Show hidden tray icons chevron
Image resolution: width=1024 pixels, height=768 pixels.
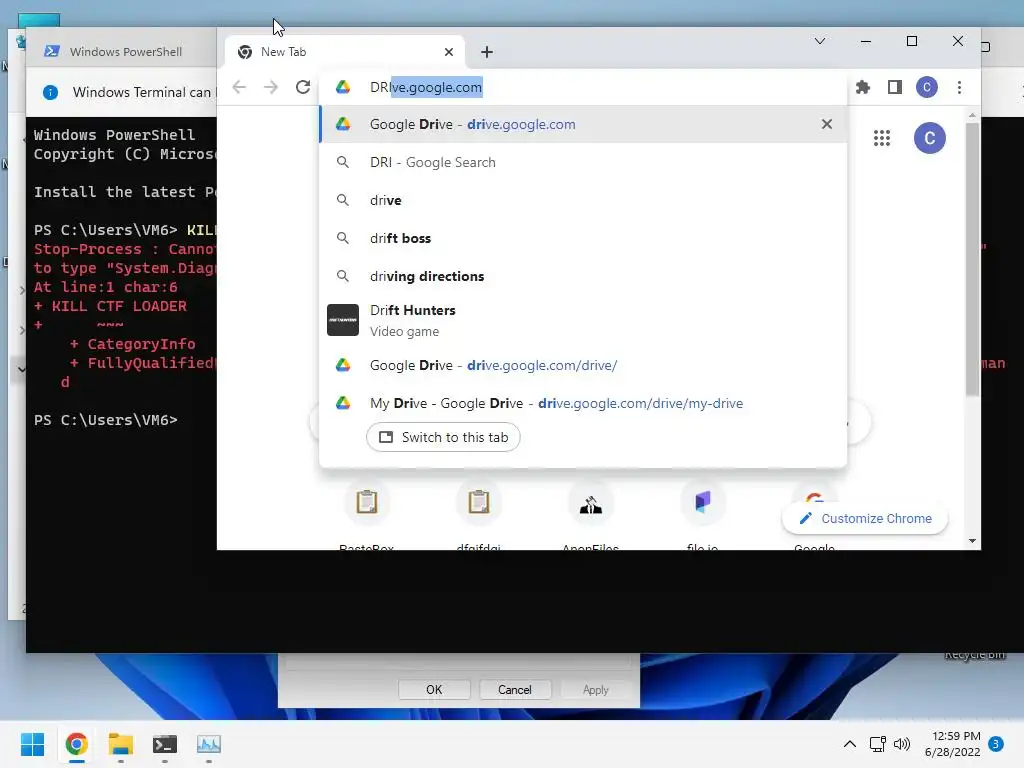pyautogui.click(x=850, y=744)
